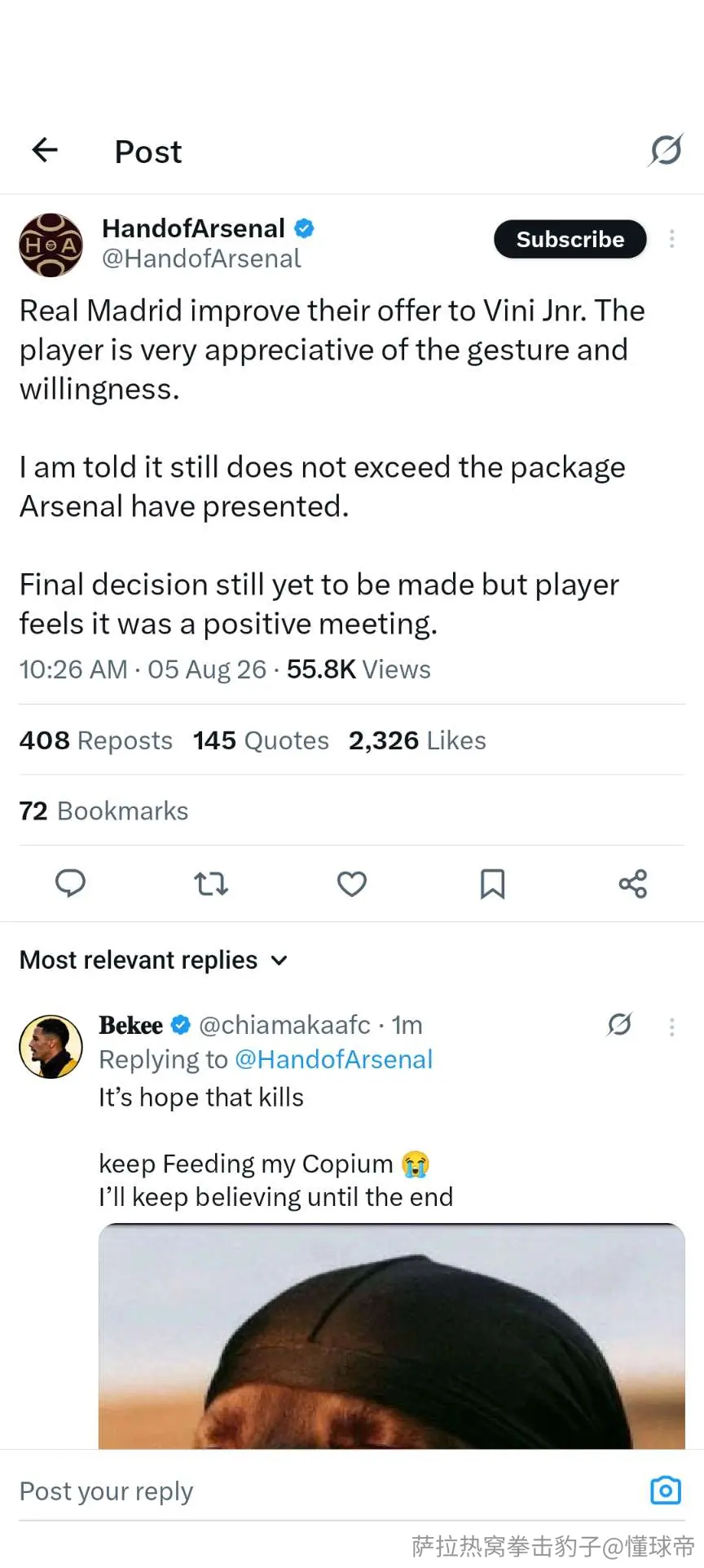Like the post with the heart icon
The width and height of the screenshot is (704, 1568).
coord(352,884)
